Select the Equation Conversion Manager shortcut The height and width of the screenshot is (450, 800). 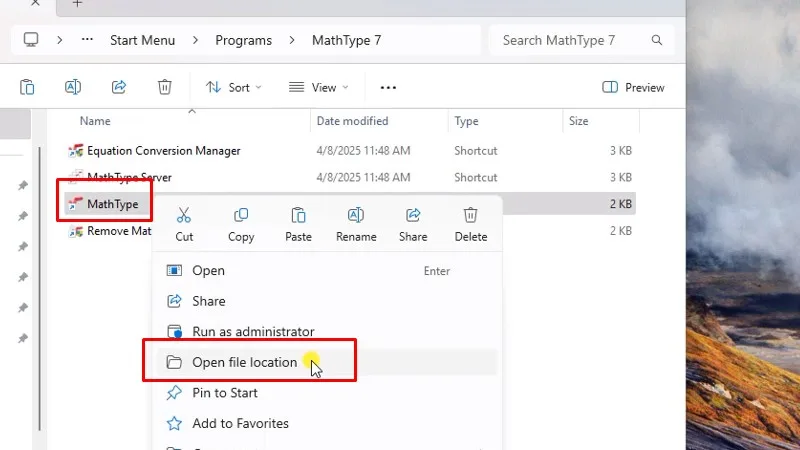[x=163, y=151]
